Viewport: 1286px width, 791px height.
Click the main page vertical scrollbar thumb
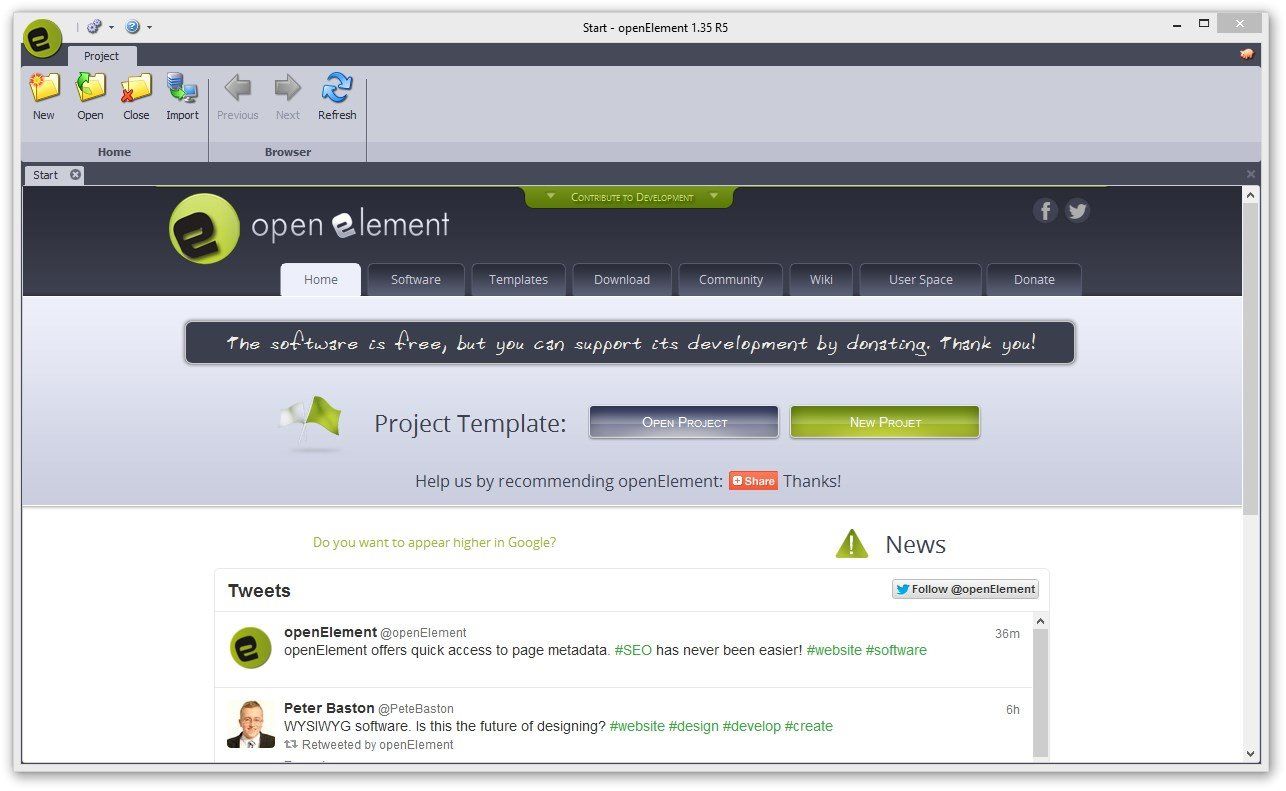(1251, 360)
